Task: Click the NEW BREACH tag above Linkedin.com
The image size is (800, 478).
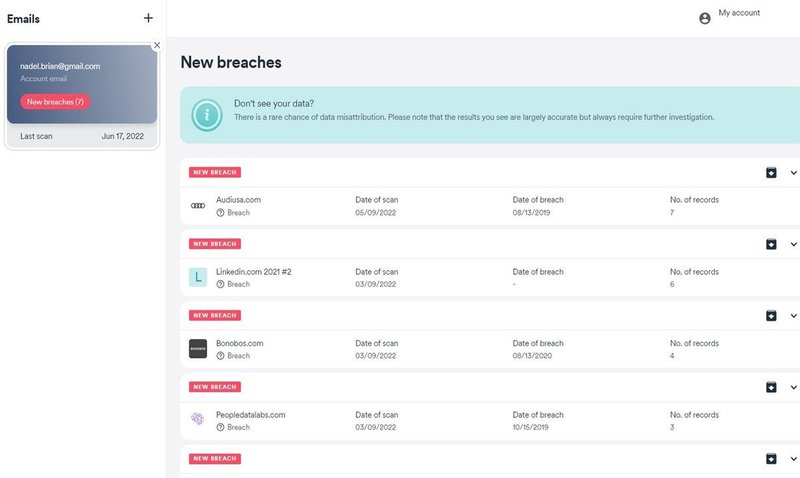Action: pos(215,244)
